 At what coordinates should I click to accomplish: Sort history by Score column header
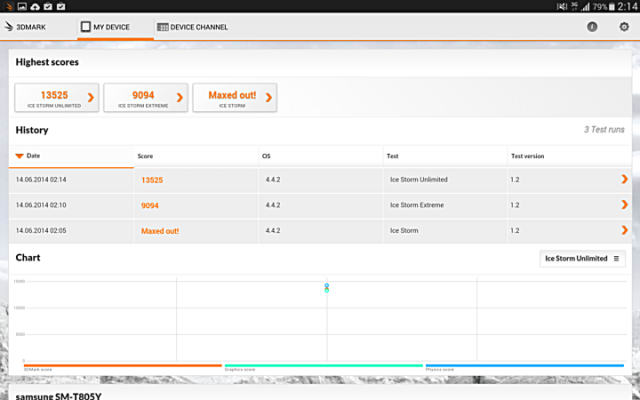[196, 156]
